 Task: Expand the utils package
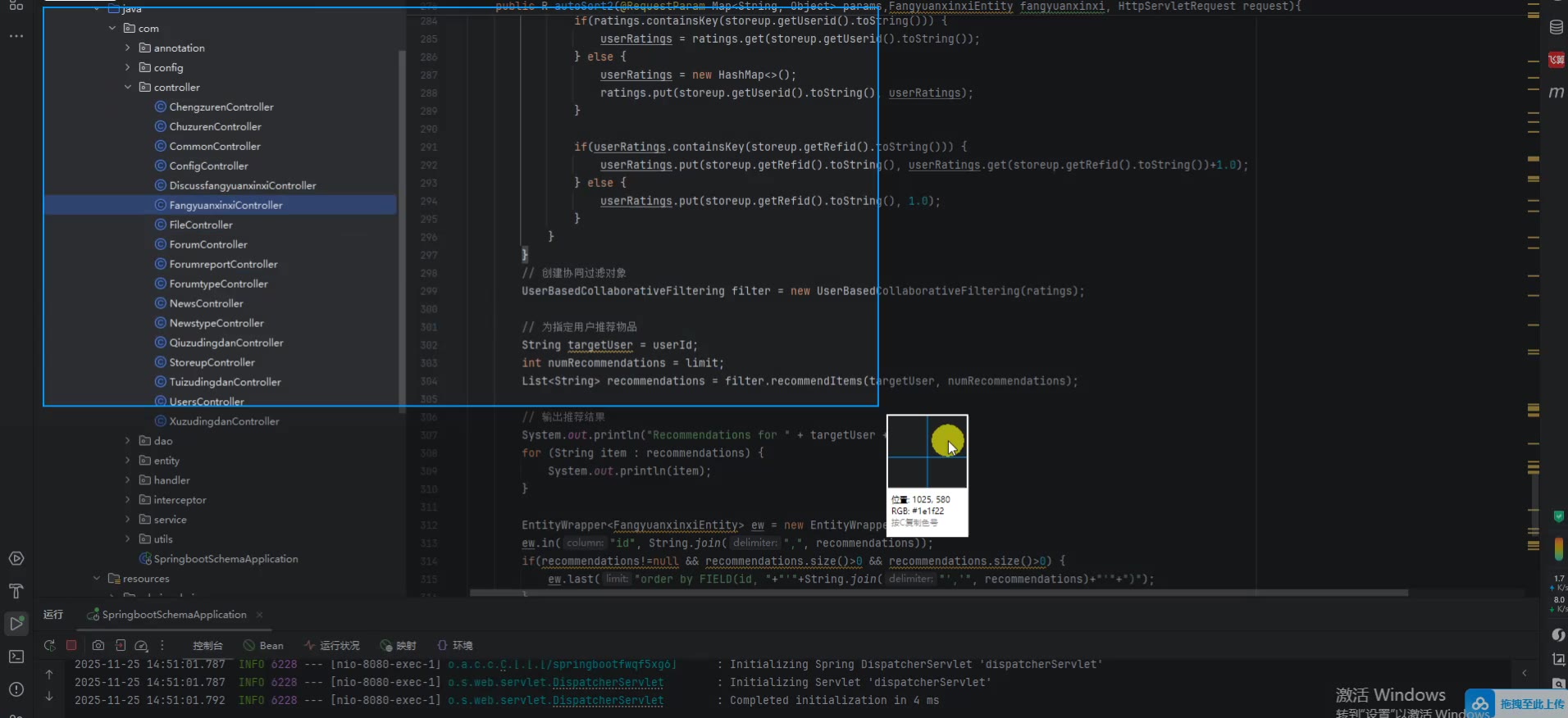(128, 539)
